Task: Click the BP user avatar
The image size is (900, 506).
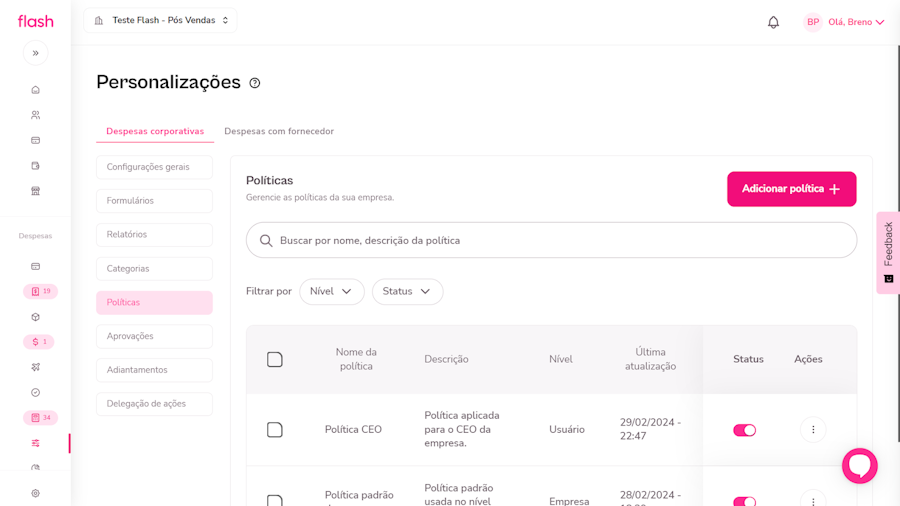Action: (x=813, y=22)
